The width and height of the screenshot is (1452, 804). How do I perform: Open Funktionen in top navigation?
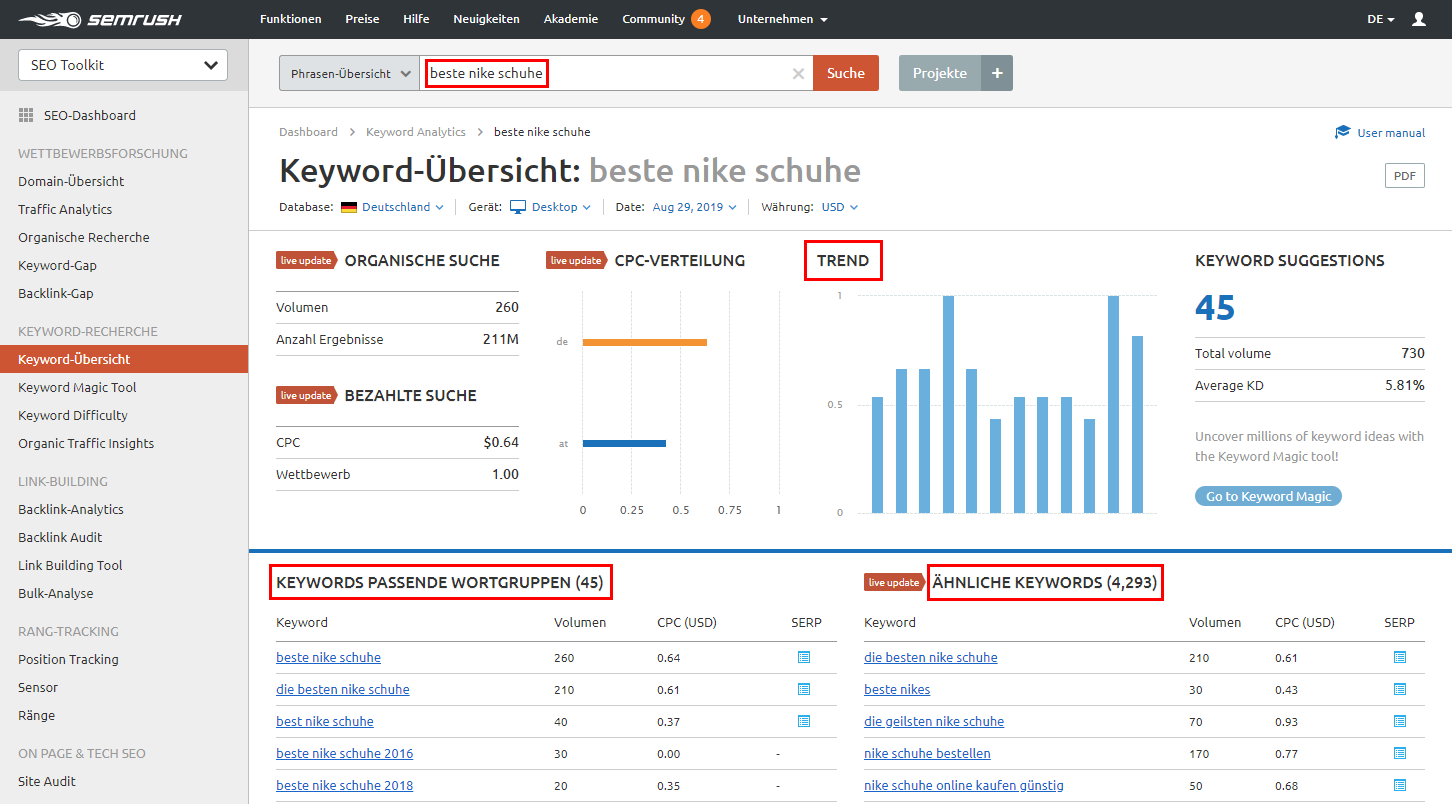[290, 19]
